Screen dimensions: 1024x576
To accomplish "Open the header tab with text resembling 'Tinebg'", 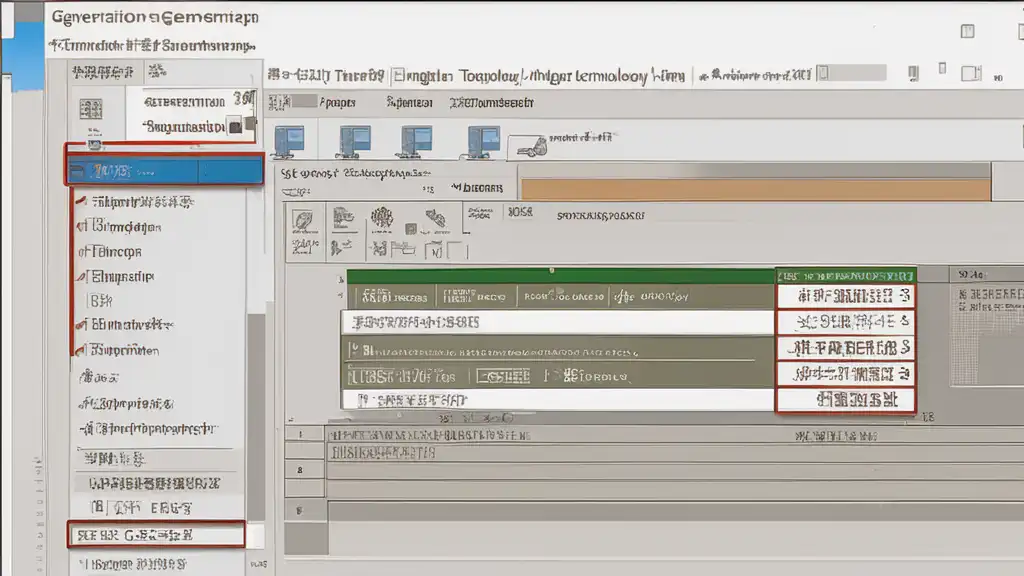I will click(x=359, y=76).
